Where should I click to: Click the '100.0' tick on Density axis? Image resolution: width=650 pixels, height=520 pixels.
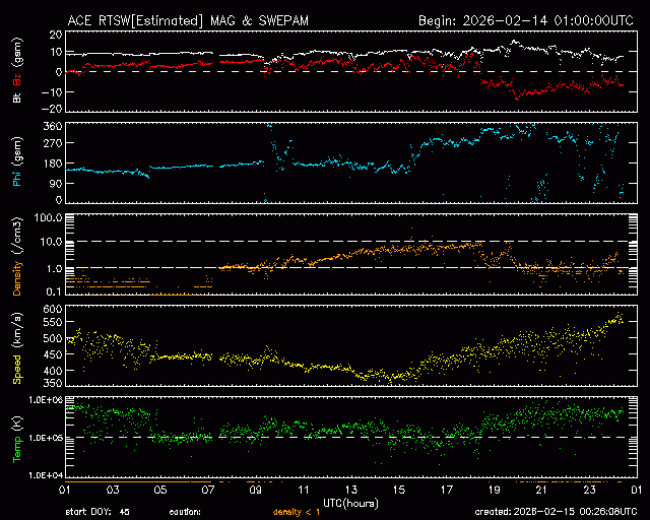click(x=48, y=218)
